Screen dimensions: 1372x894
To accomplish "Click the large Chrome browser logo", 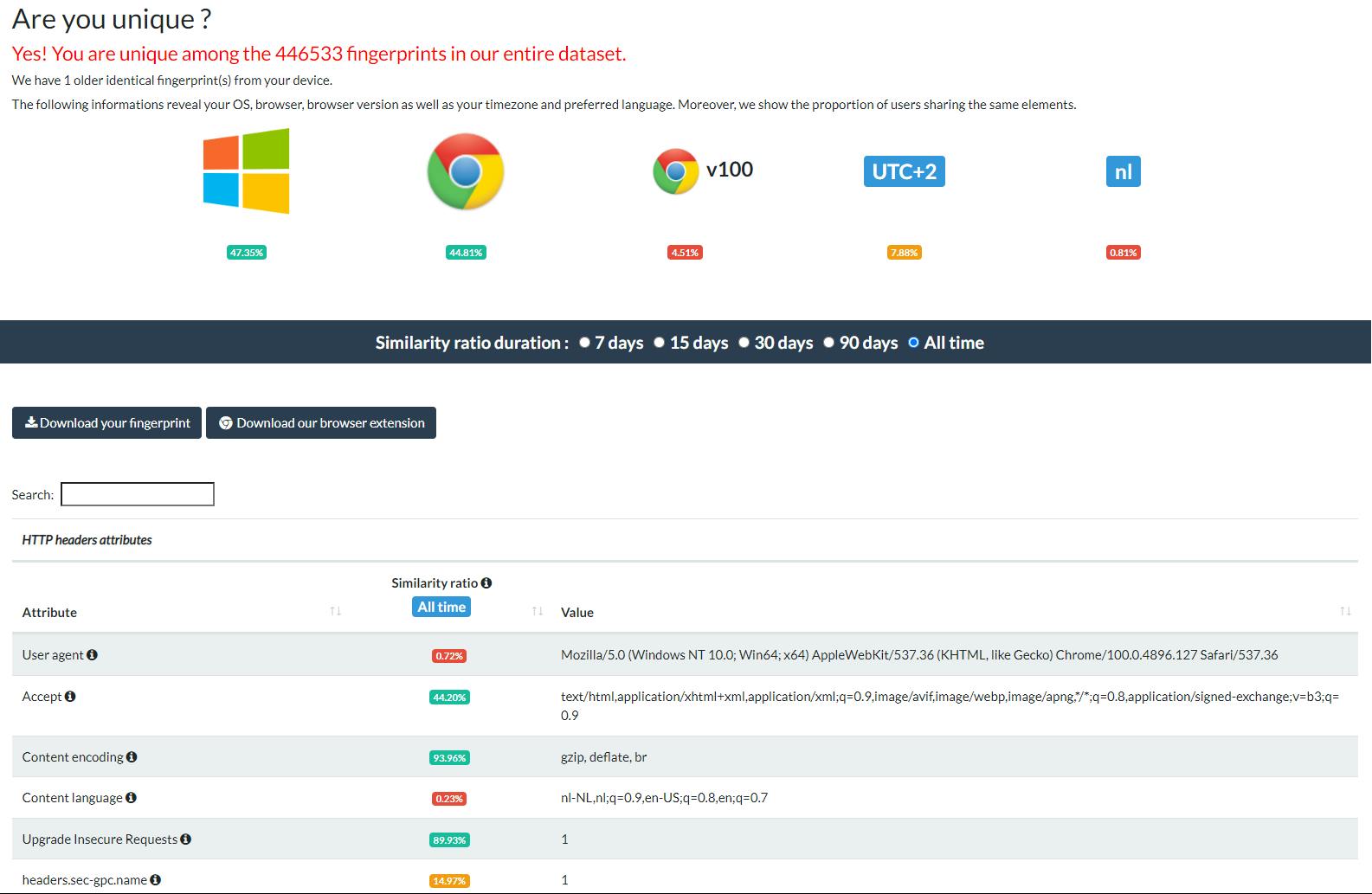I will pos(466,171).
